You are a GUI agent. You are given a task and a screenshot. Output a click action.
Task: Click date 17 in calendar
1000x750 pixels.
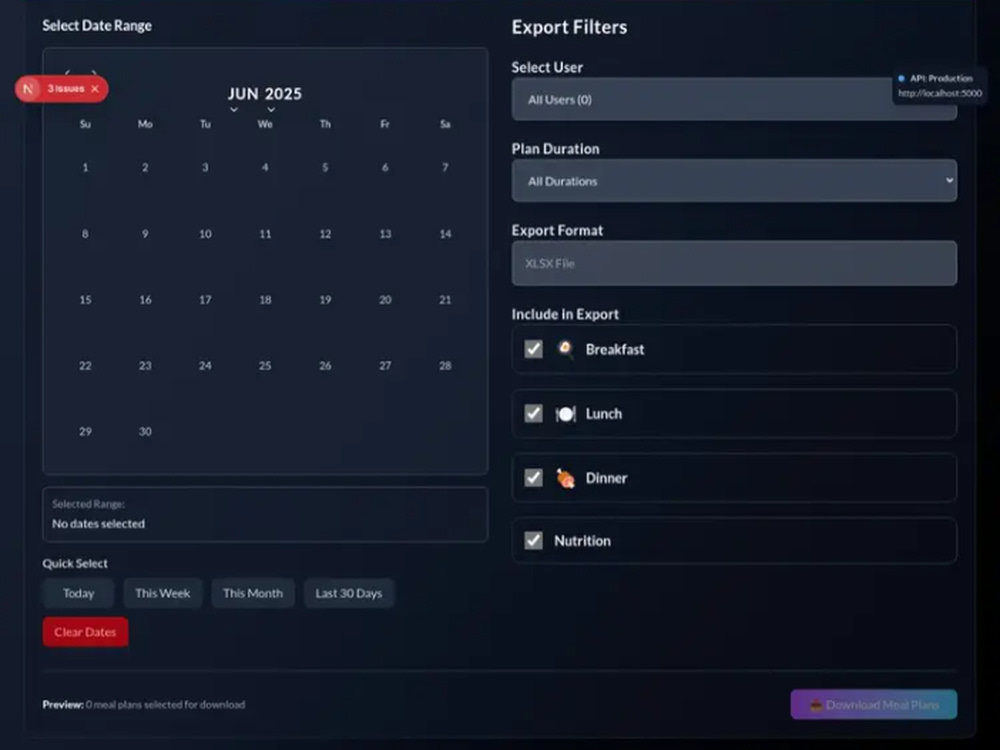point(205,300)
